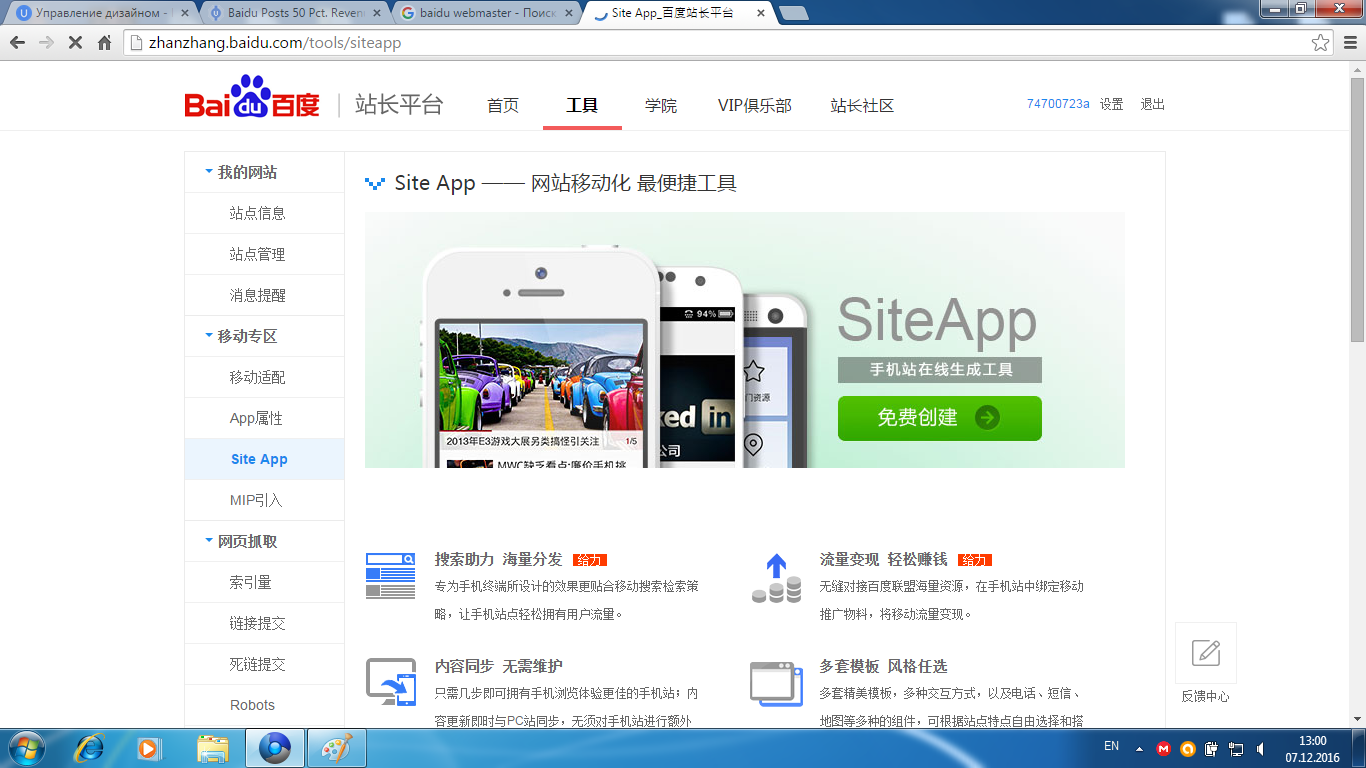This screenshot has height=768, width=1366.
Task: Click the 搜索助力 海量分发 heading
Action: pos(498,559)
